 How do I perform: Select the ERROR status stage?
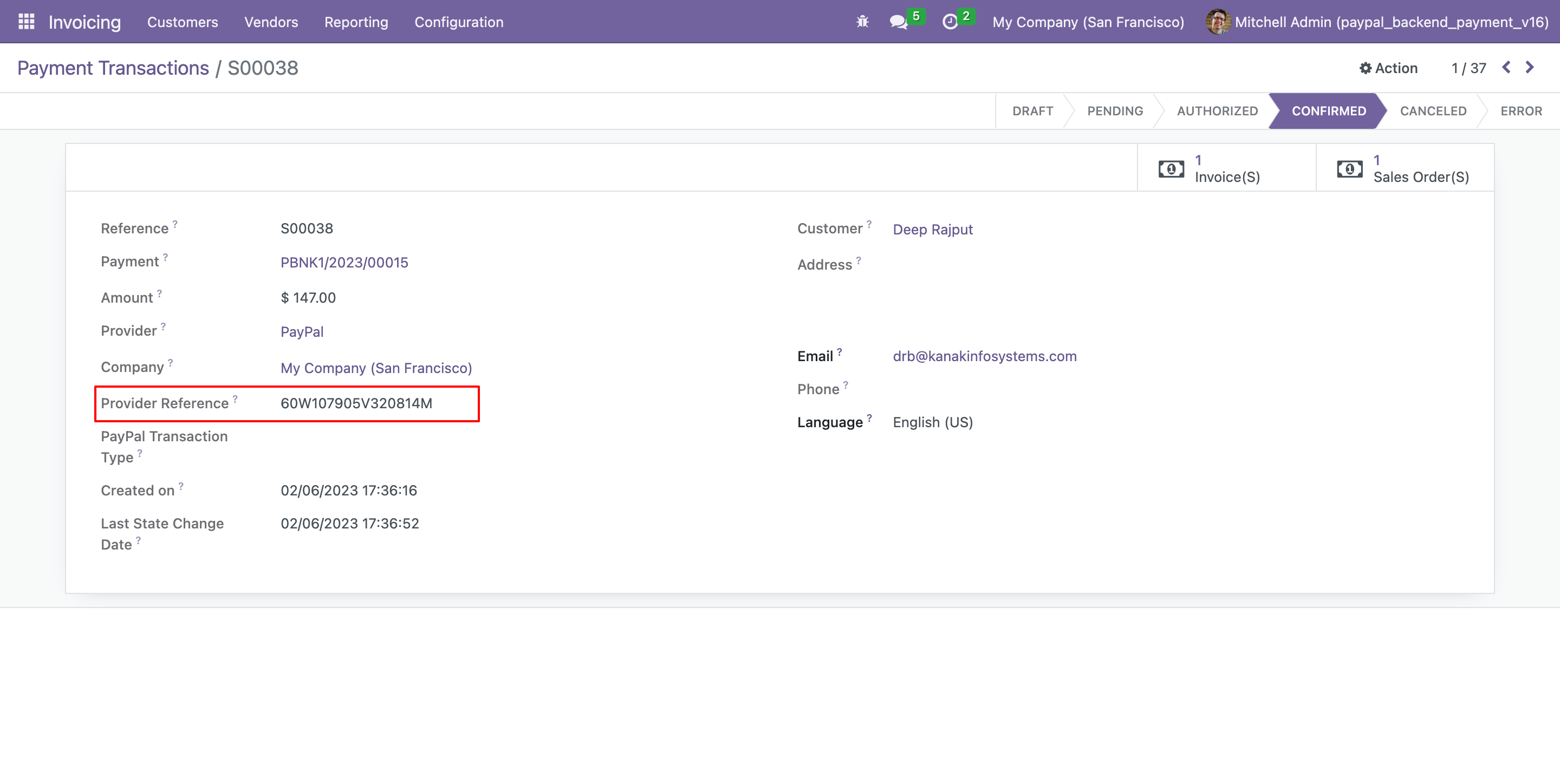click(1520, 111)
